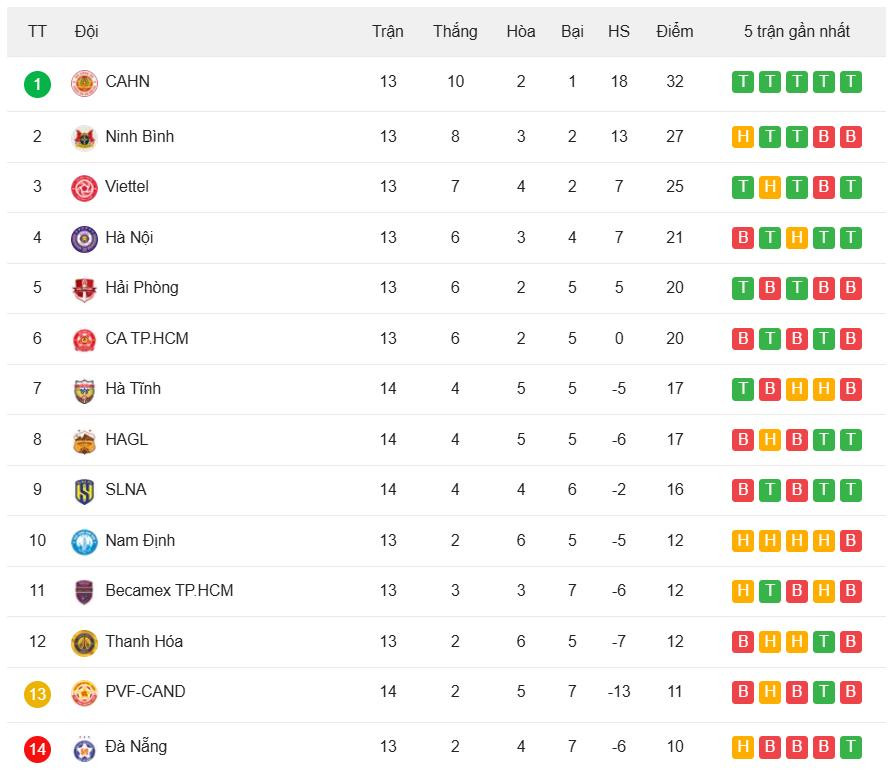Viewport: 889px width, 775px height.
Task: Click Ninh Bình's yellow H result badge
Action: point(743,137)
